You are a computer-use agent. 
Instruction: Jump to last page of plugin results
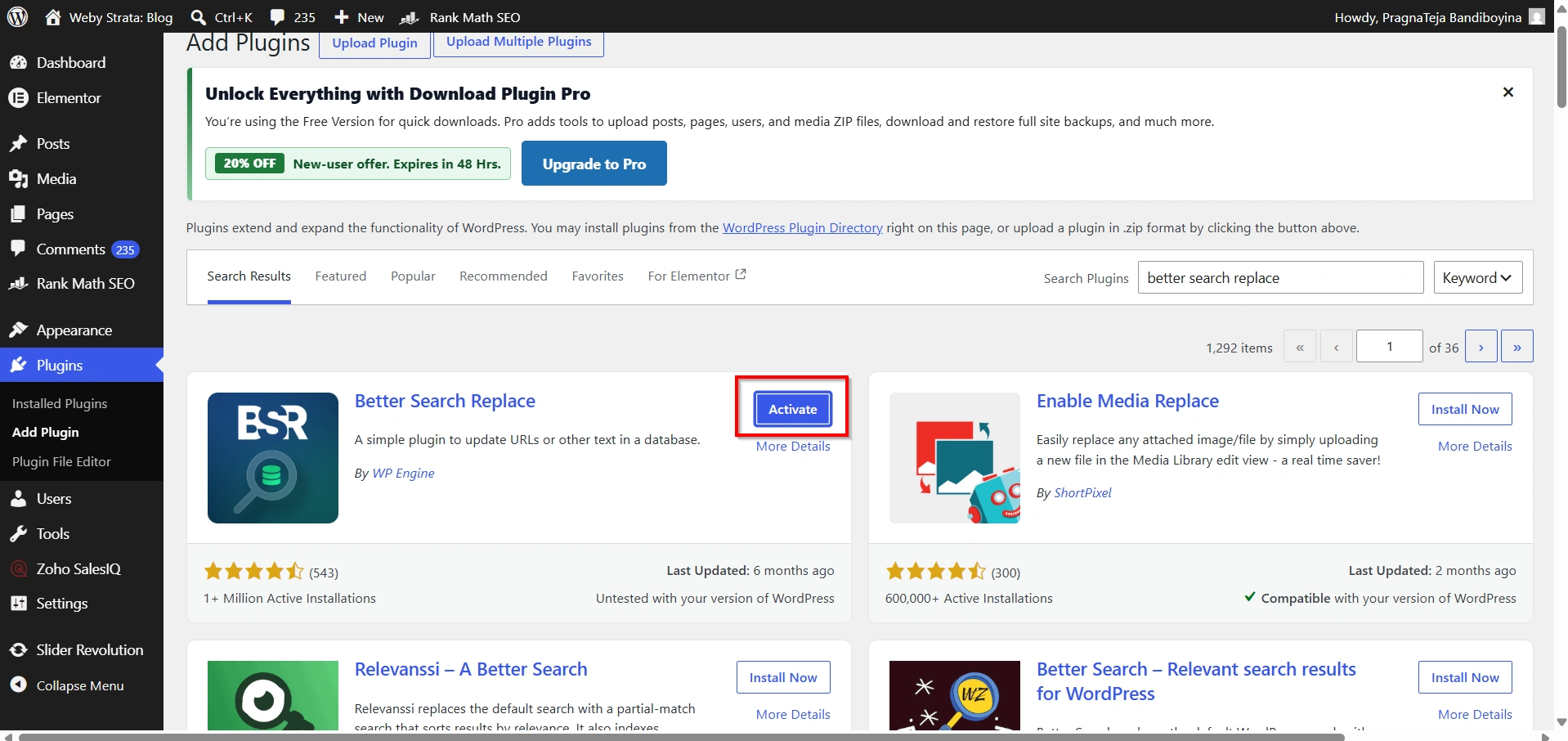pos(1516,347)
